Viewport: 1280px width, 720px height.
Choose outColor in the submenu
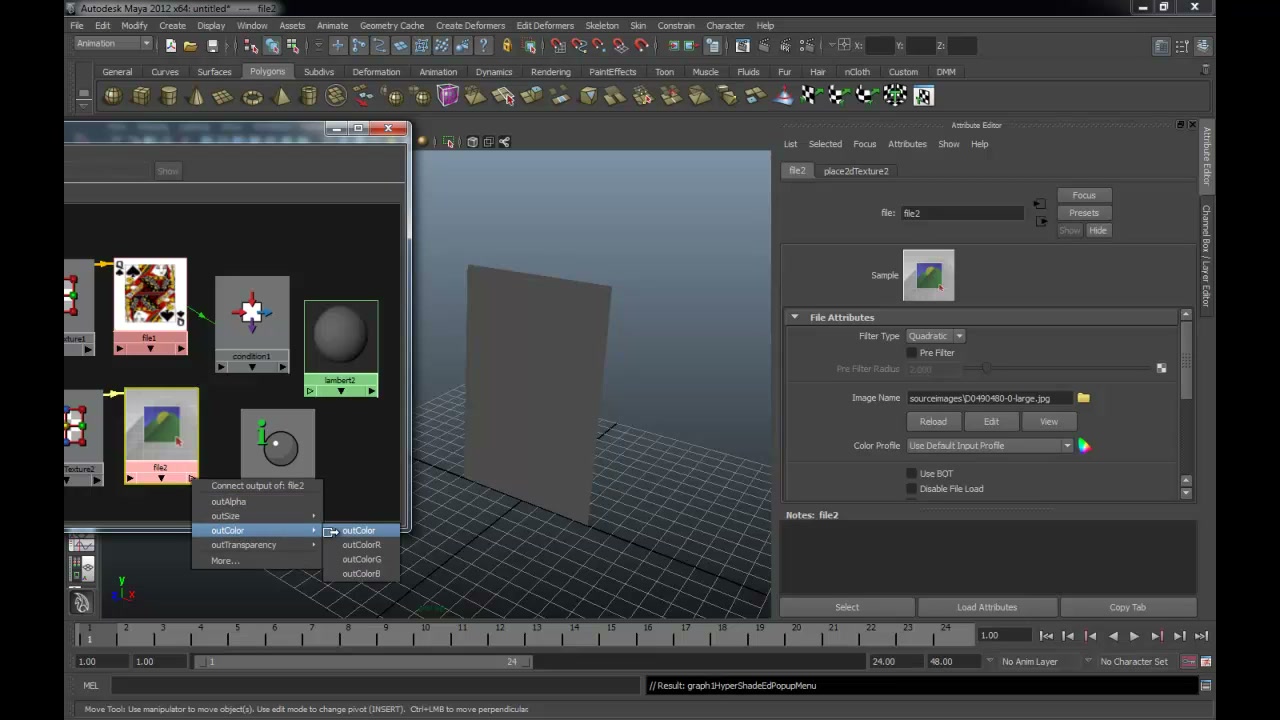(x=361, y=531)
